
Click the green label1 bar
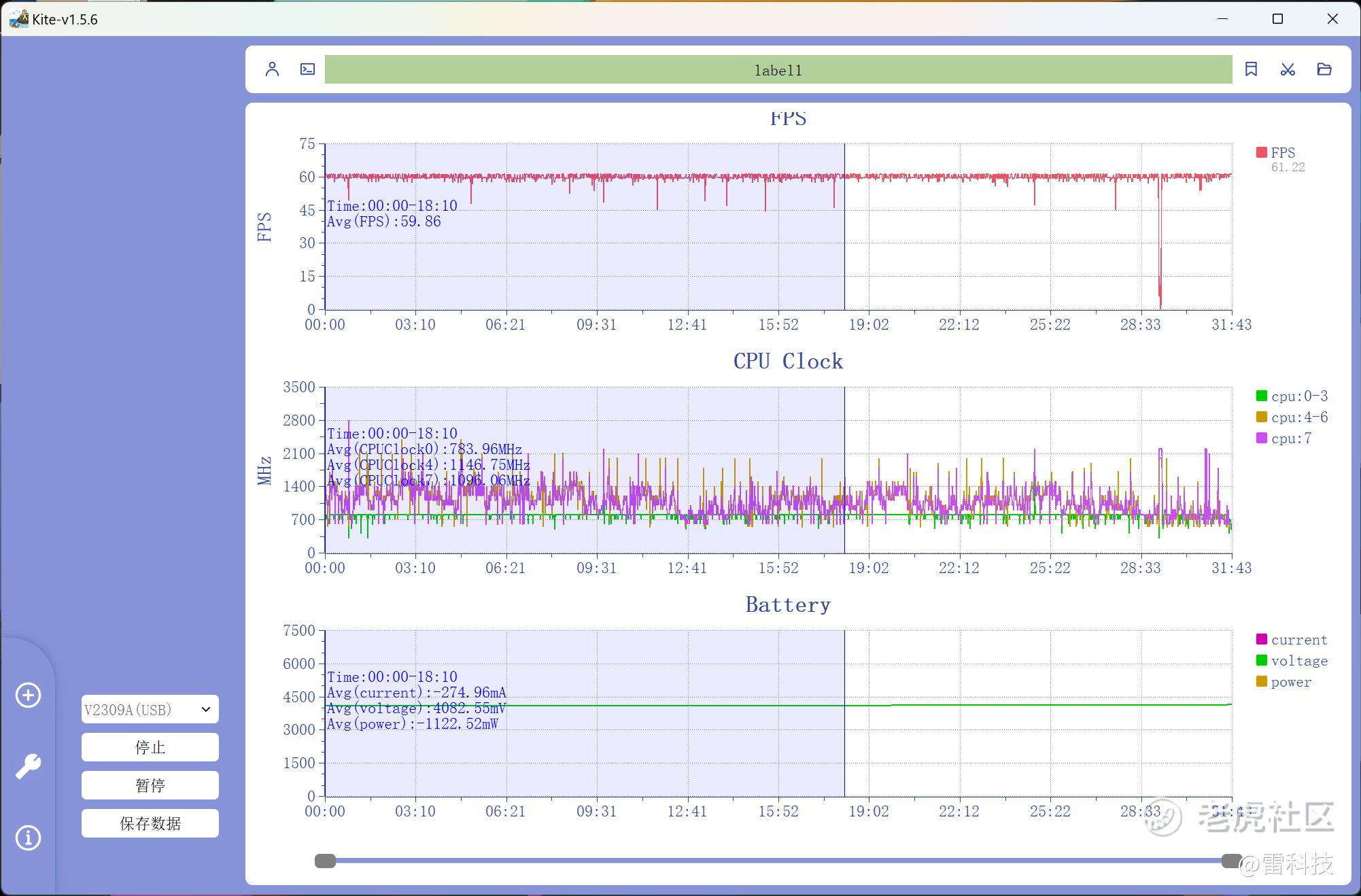pyautogui.click(x=778, y=70)
